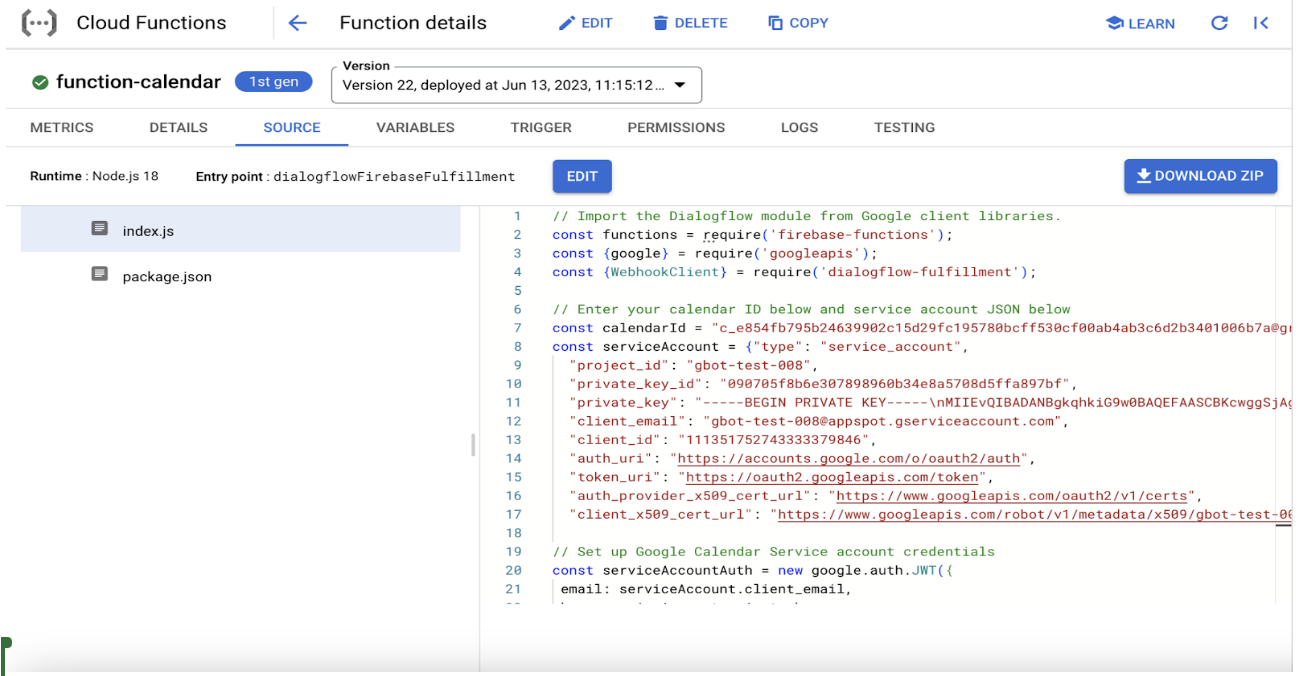Click the DOWNLOAD ZIP button
This screenshot has width=1304, height=676.
[1200, 176]
